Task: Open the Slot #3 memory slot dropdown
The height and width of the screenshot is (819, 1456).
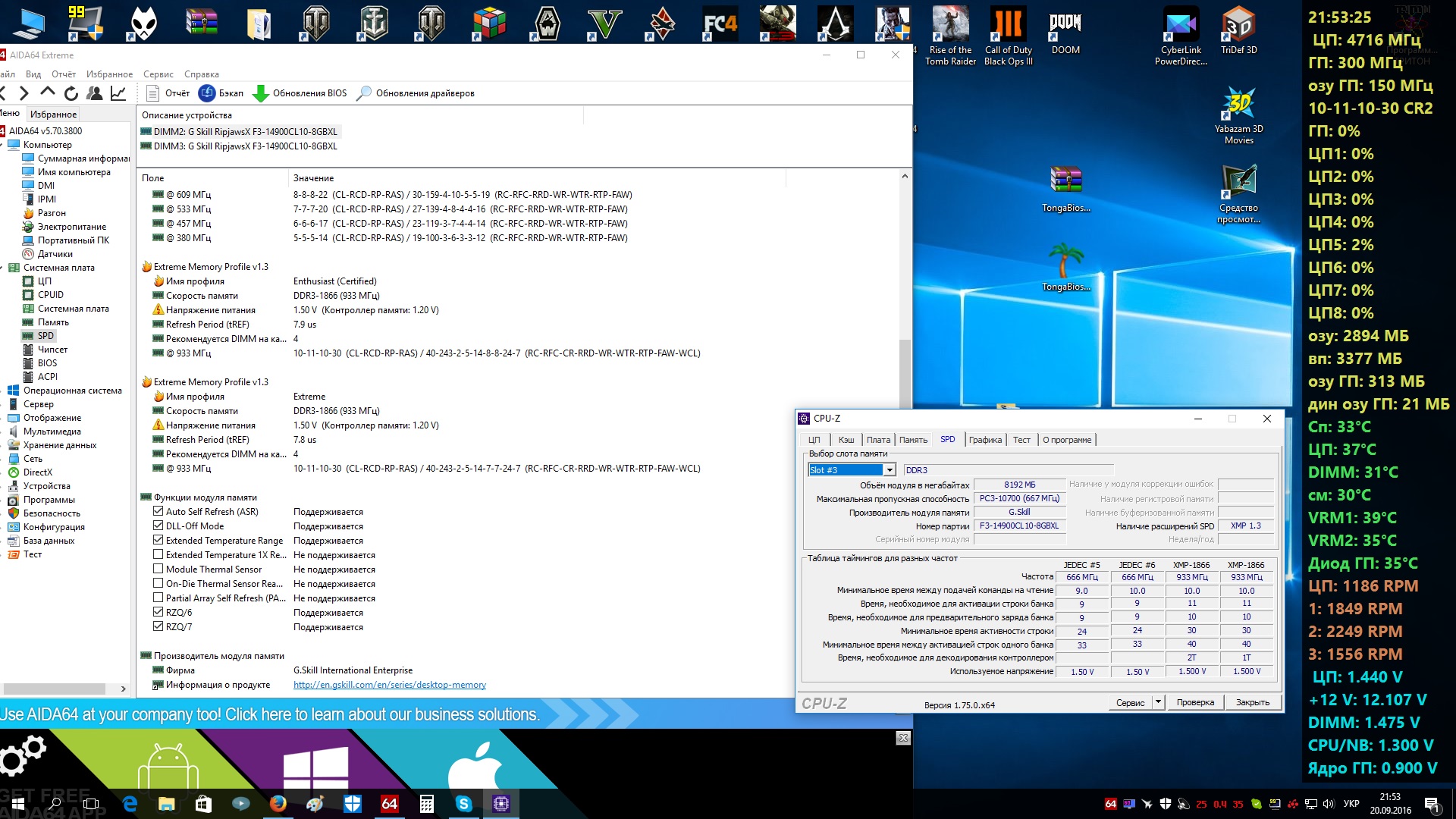Action: 890,470
